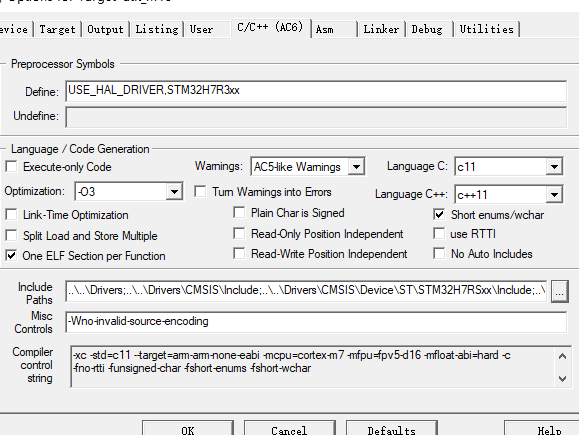Expand the Optimization level dropdown

[x=174, y=191]
